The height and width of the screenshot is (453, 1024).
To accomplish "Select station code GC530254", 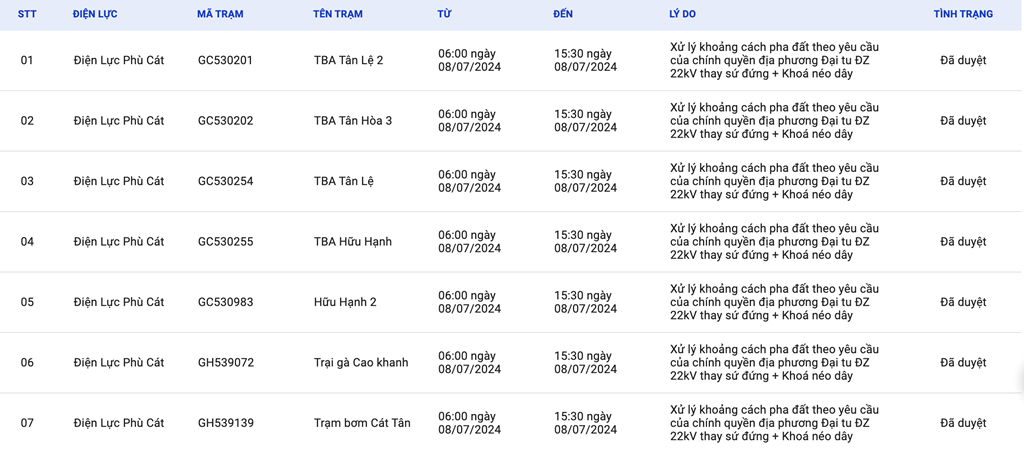I will (225, 181).
